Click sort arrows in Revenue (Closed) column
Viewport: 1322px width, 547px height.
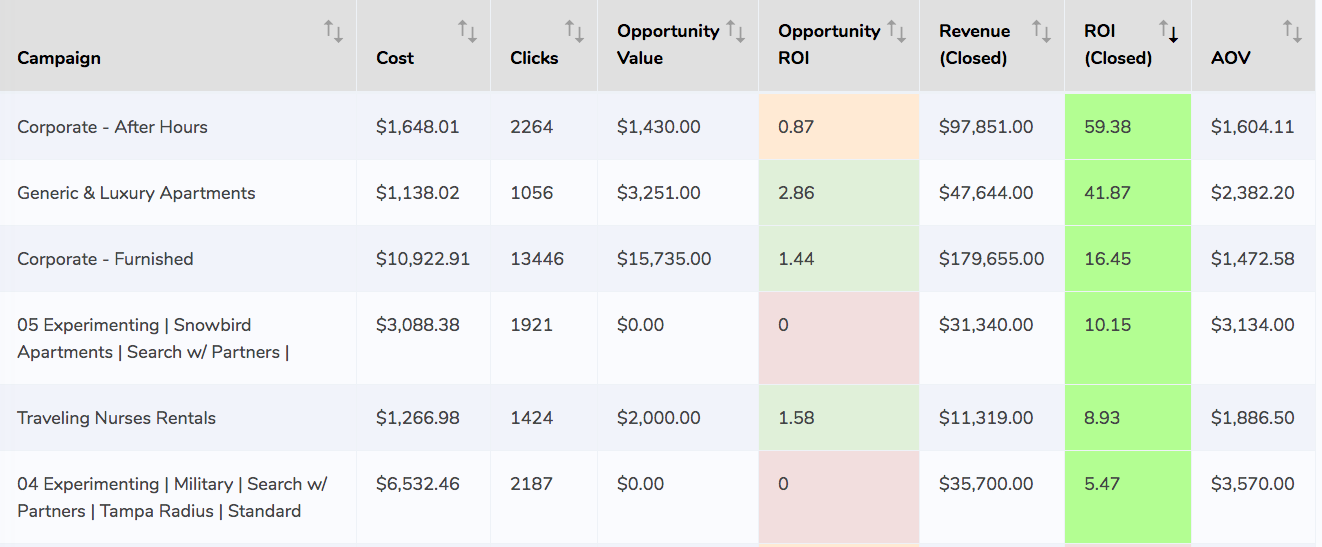point(1042,32)
